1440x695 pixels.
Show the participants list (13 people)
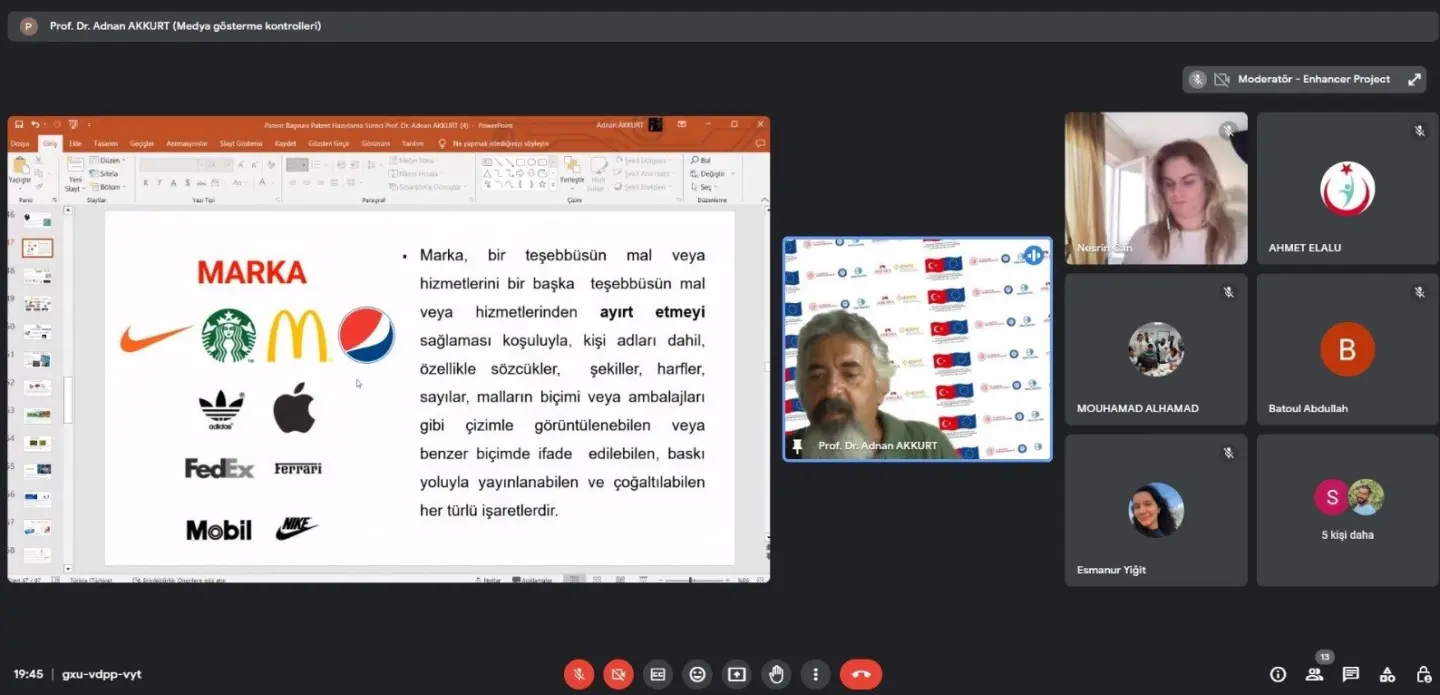tap(1315, 674)
